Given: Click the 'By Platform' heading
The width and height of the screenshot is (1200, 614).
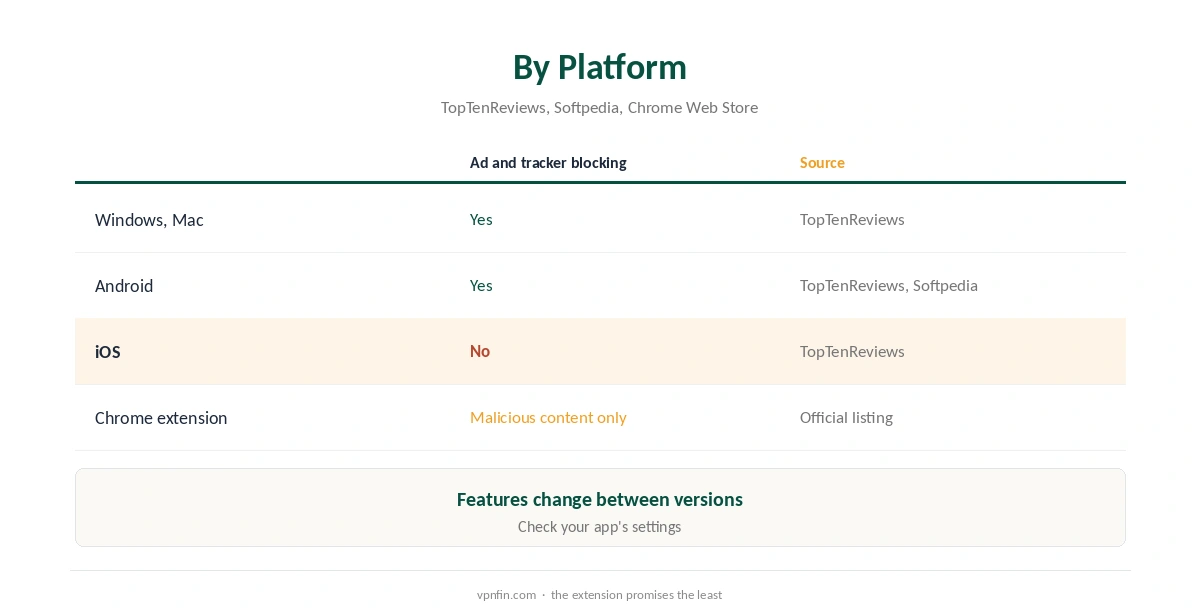Looking at the screenshot, I should [x=599, y=67].
